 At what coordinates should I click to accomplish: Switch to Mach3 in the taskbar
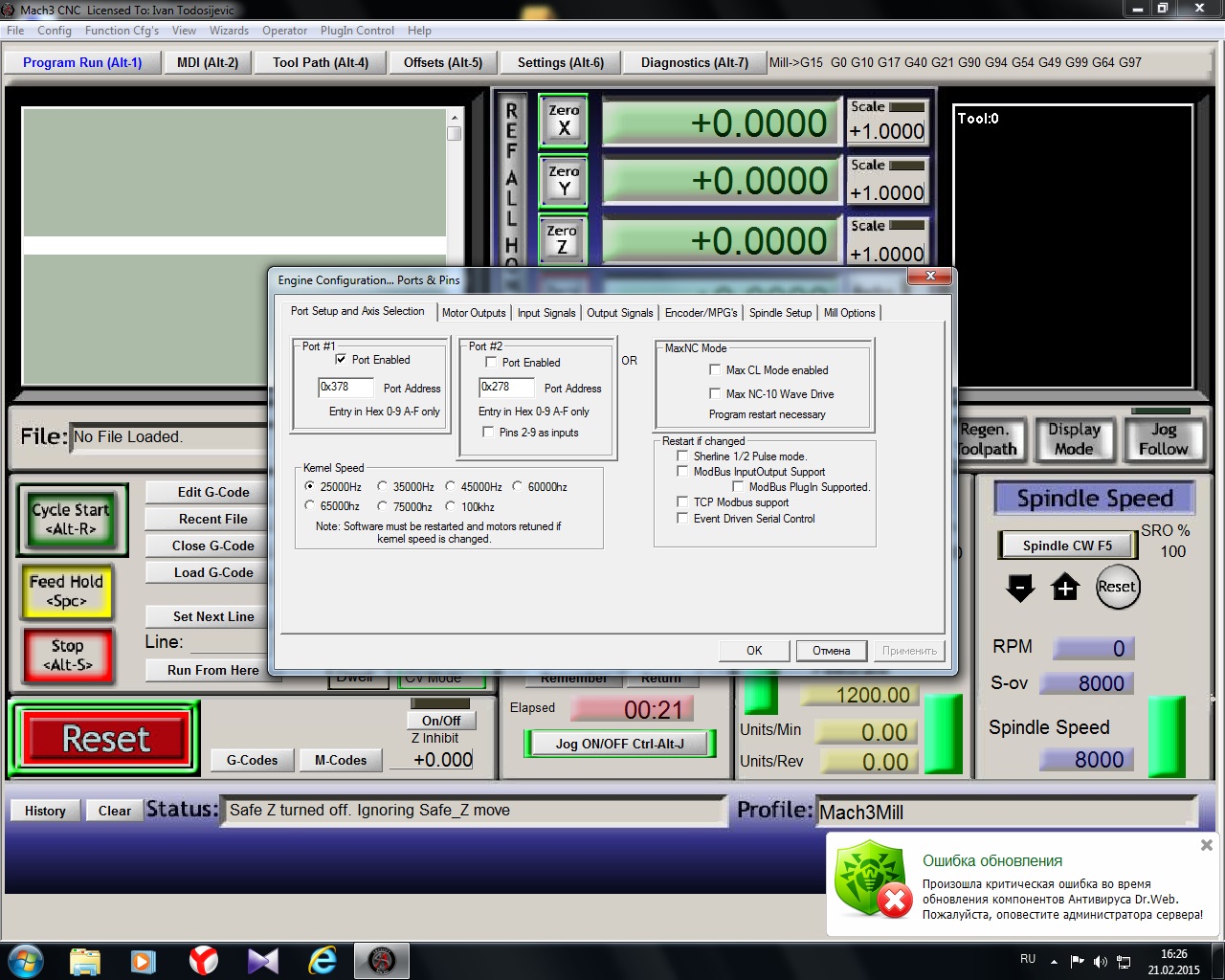tap(382, 960)
